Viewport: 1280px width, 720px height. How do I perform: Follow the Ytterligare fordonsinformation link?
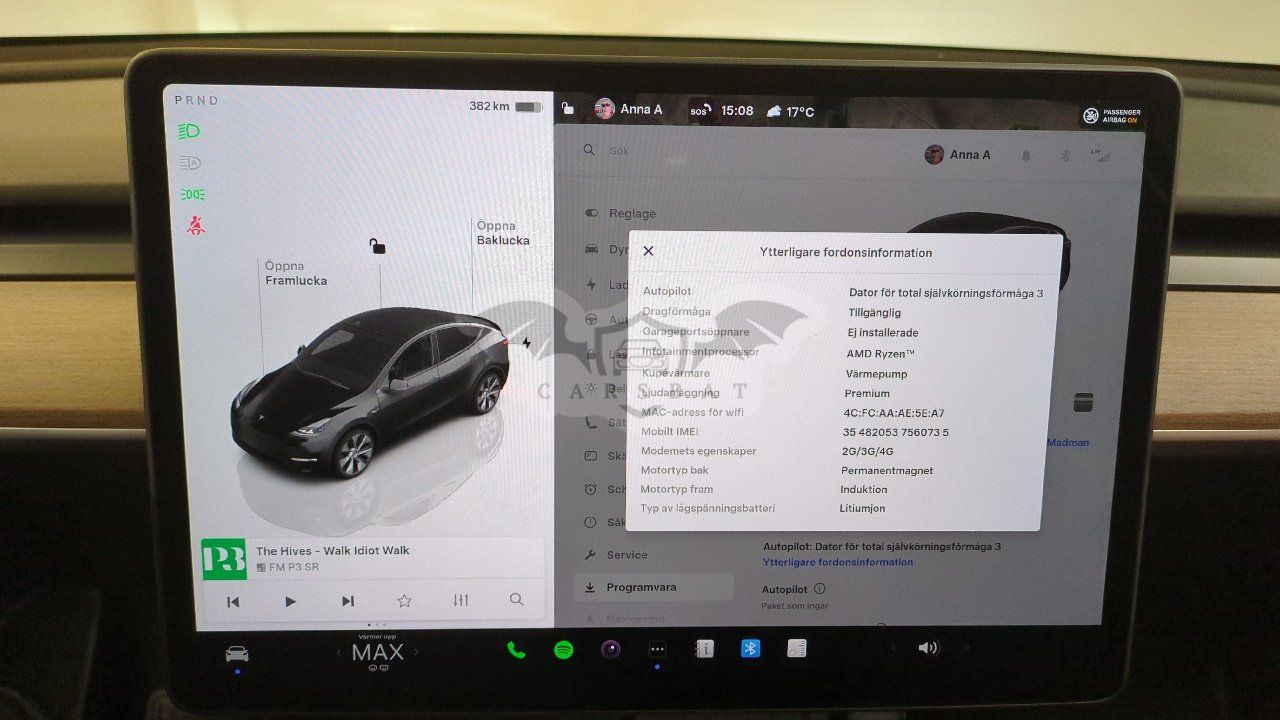coord(838,562)
